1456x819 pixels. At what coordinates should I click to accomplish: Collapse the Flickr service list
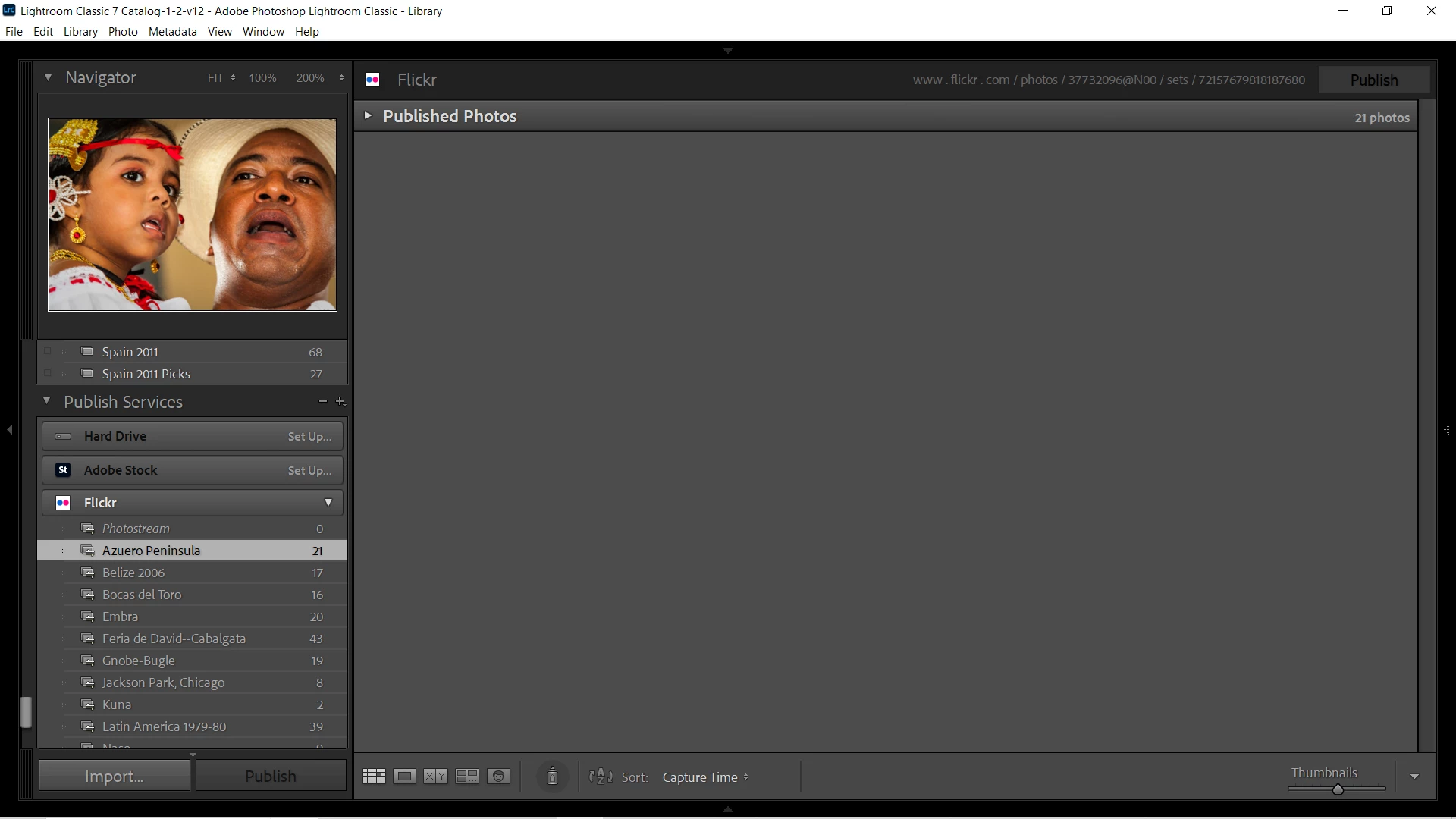pos(328,503)
